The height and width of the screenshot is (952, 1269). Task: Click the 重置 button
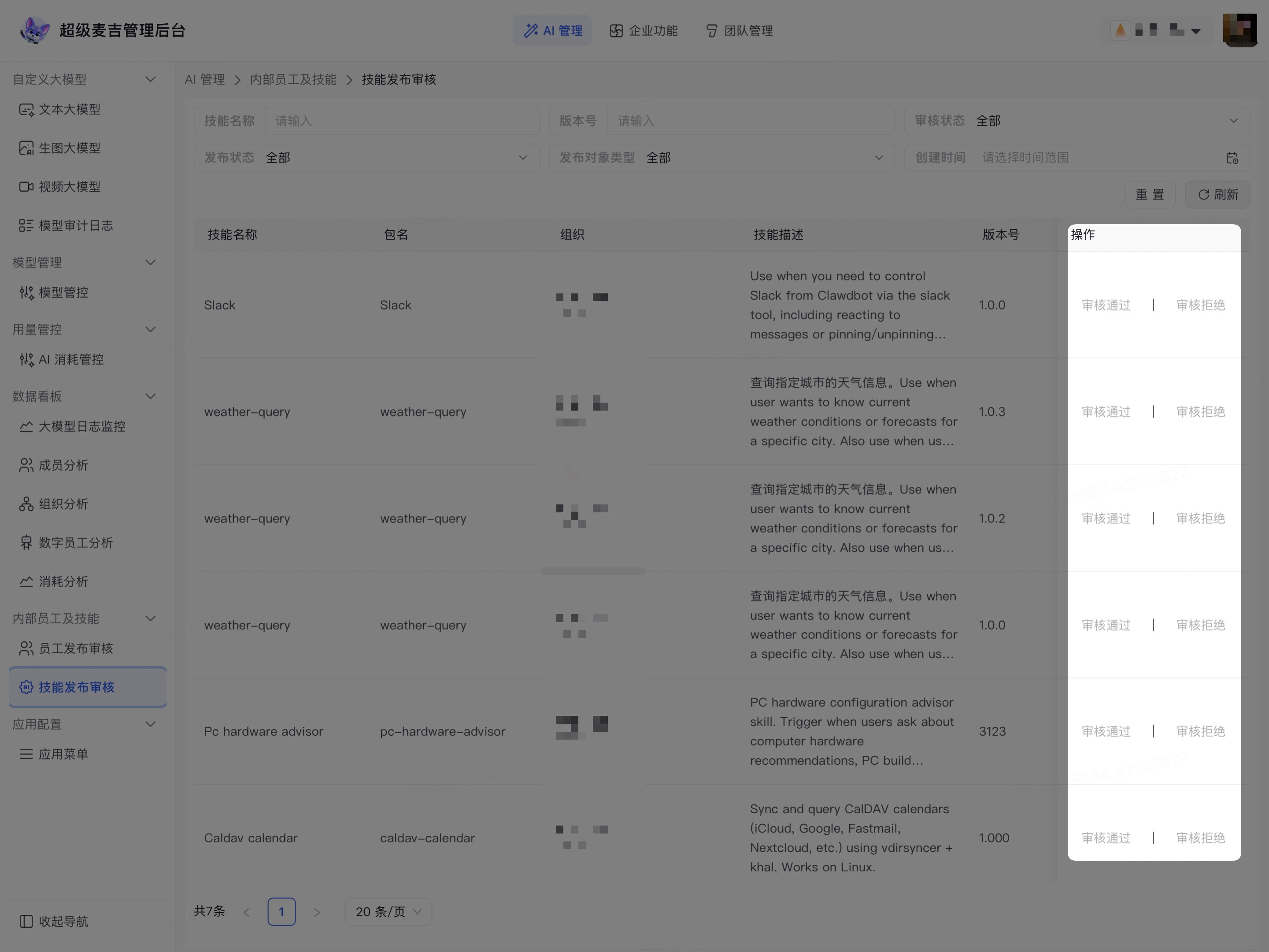pyautogui.click(x=1150, y=195)
